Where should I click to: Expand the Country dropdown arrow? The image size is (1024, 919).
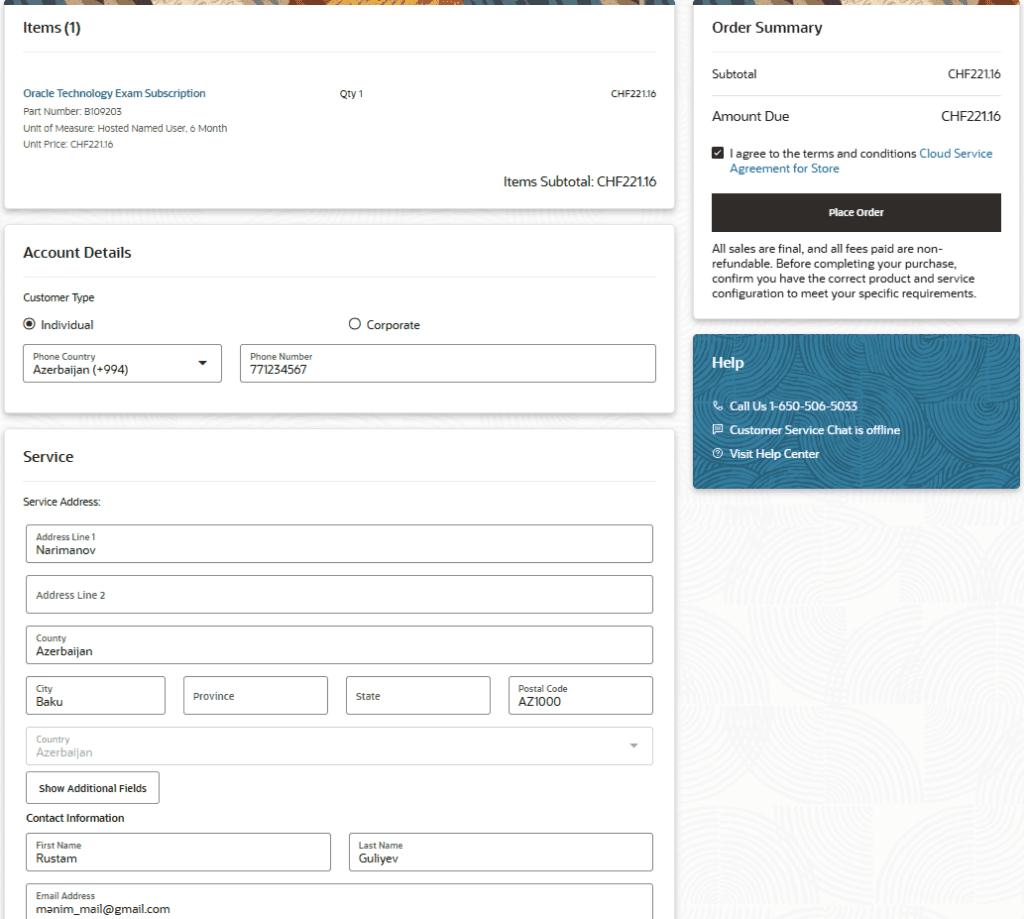(x=632, y=746)
